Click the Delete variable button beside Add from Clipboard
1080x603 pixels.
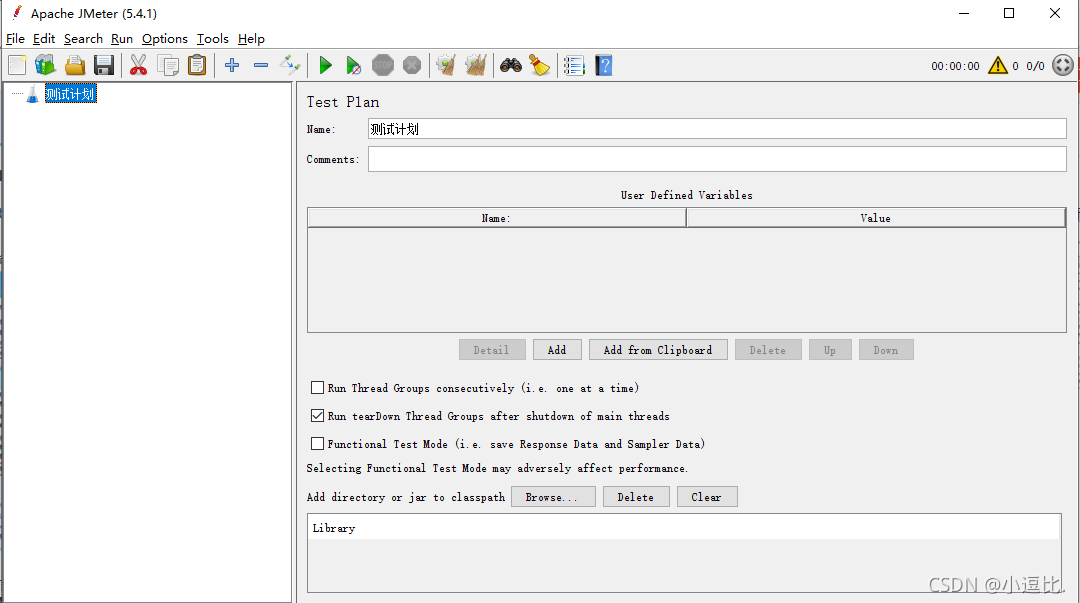(768, 349)
